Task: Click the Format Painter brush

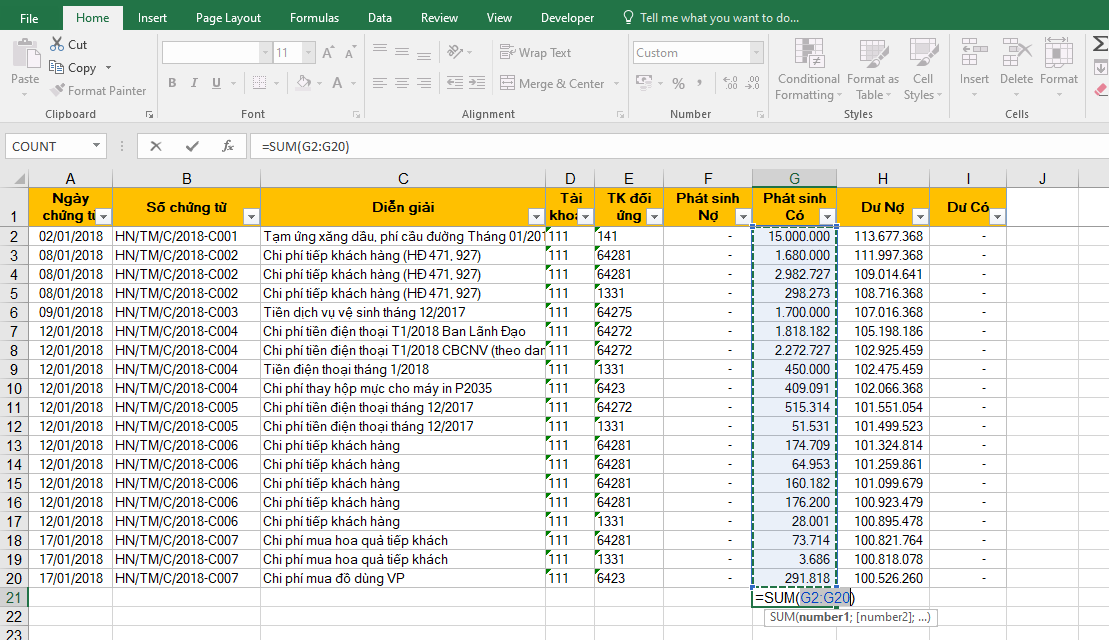Action: click(59, 91)
